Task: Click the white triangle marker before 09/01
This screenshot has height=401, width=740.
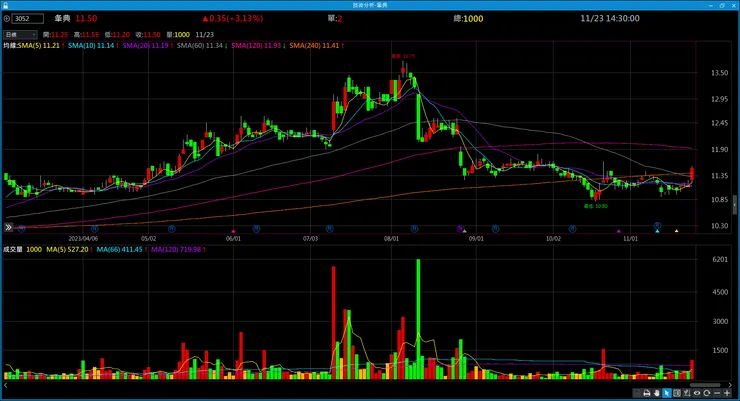Action: (464, 231)
